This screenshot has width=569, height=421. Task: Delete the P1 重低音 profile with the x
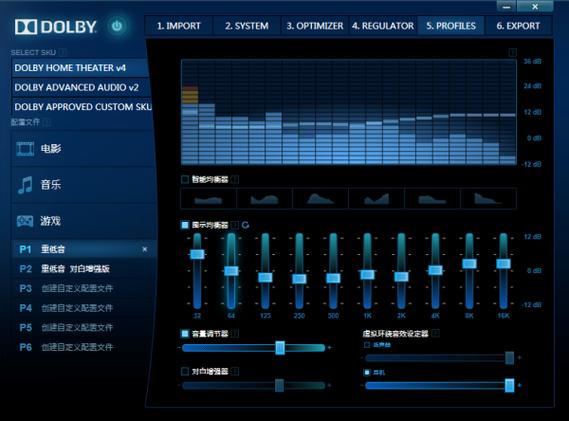tap(145, 249)
